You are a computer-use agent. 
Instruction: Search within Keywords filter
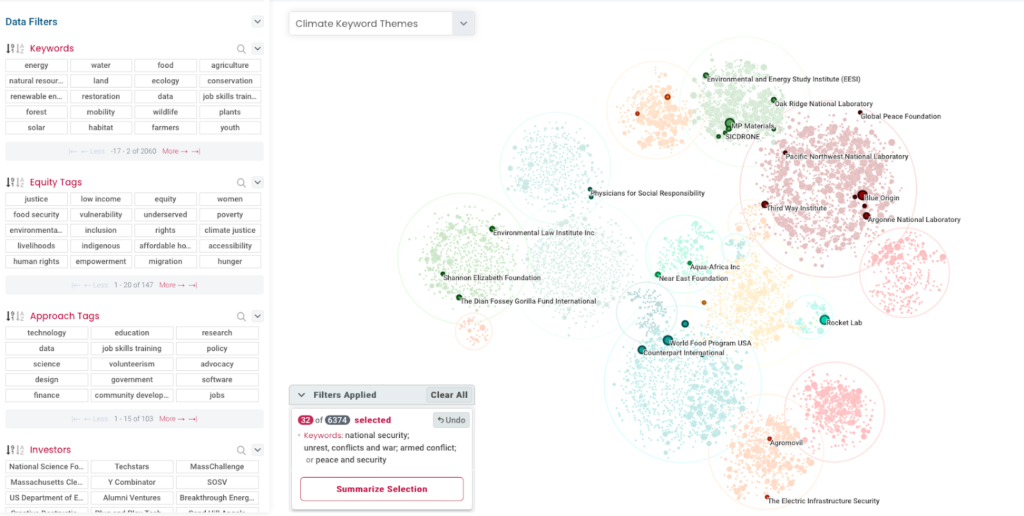click(x=241, y=48)
